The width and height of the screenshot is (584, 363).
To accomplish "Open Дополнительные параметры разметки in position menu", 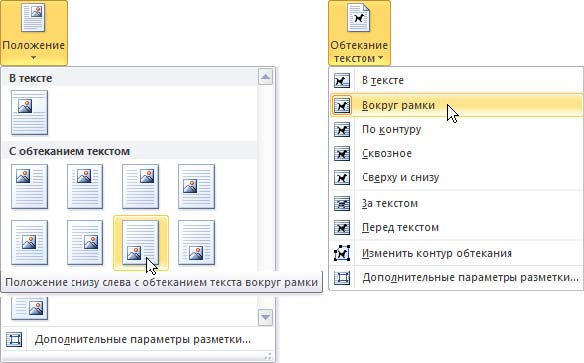I will point(139,340).
